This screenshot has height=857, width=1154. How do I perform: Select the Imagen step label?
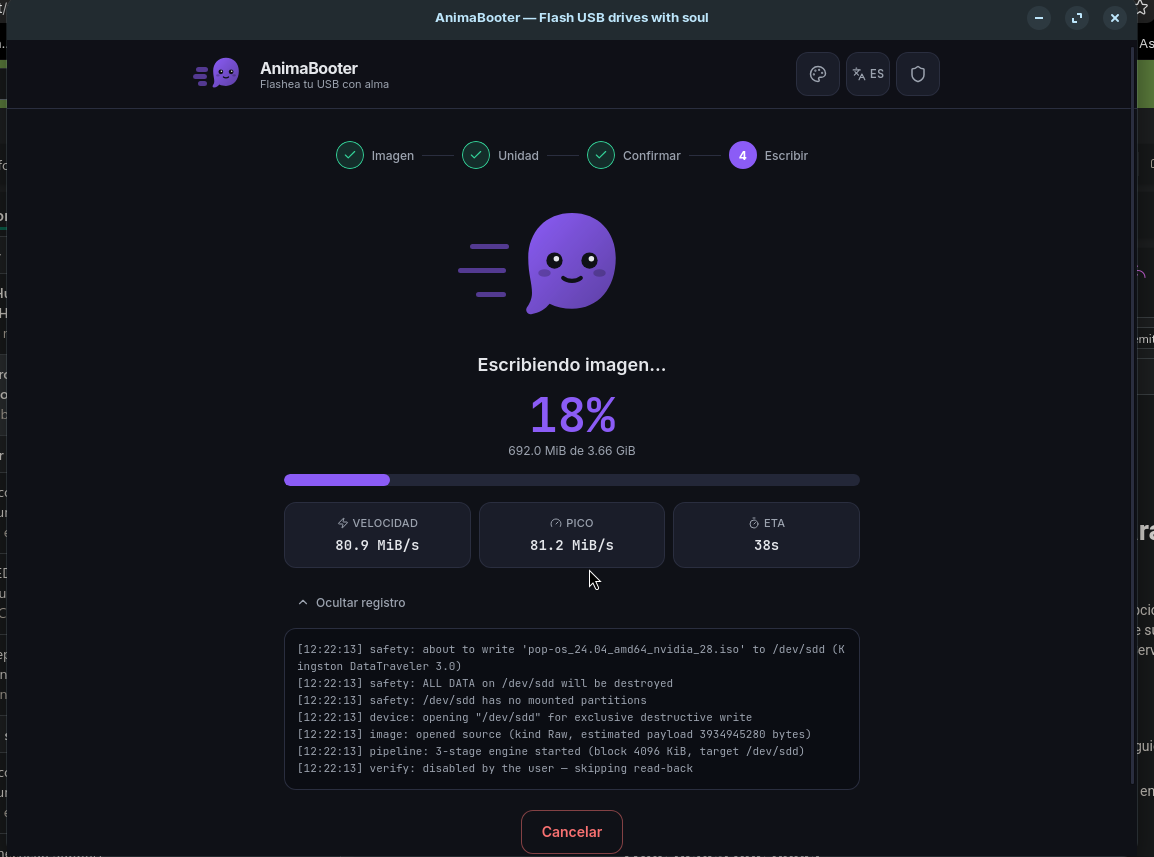tap(392, 155)
